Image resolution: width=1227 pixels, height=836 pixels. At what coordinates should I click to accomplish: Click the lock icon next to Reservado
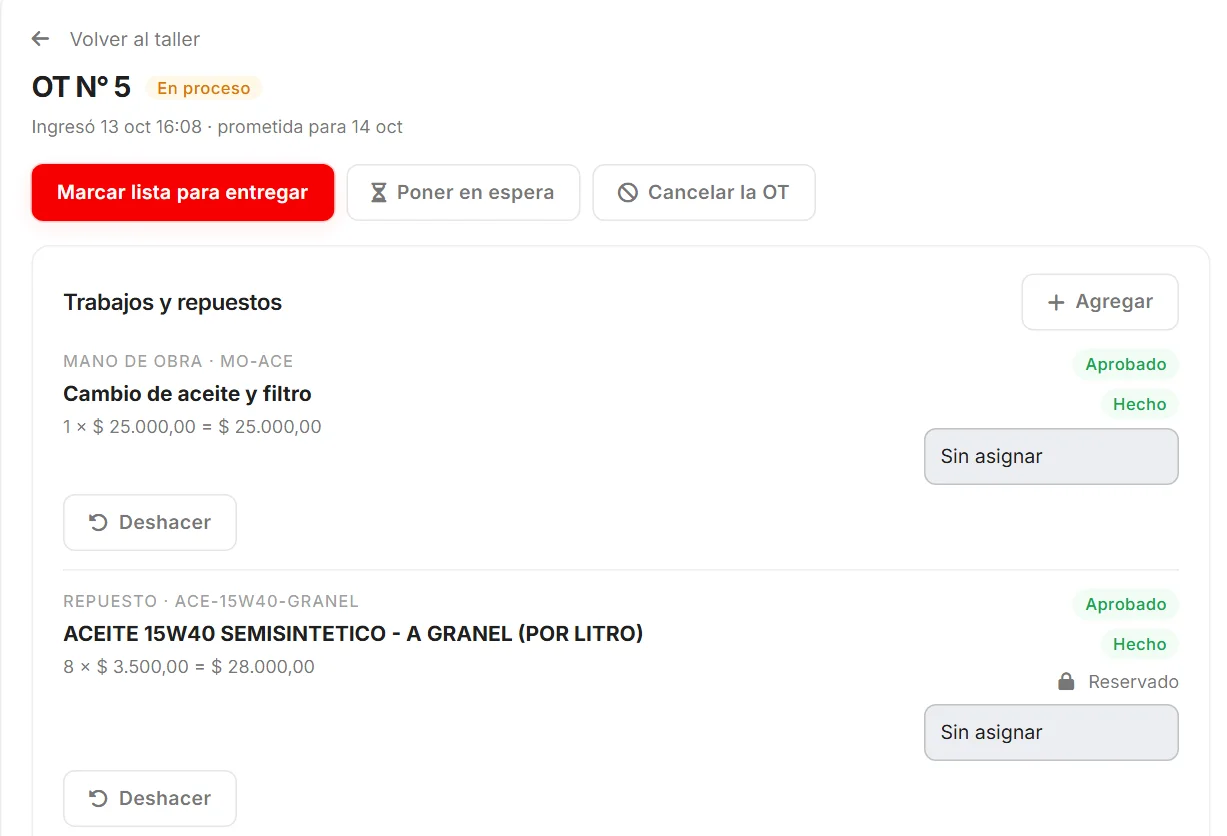[x=1067, y=682]
